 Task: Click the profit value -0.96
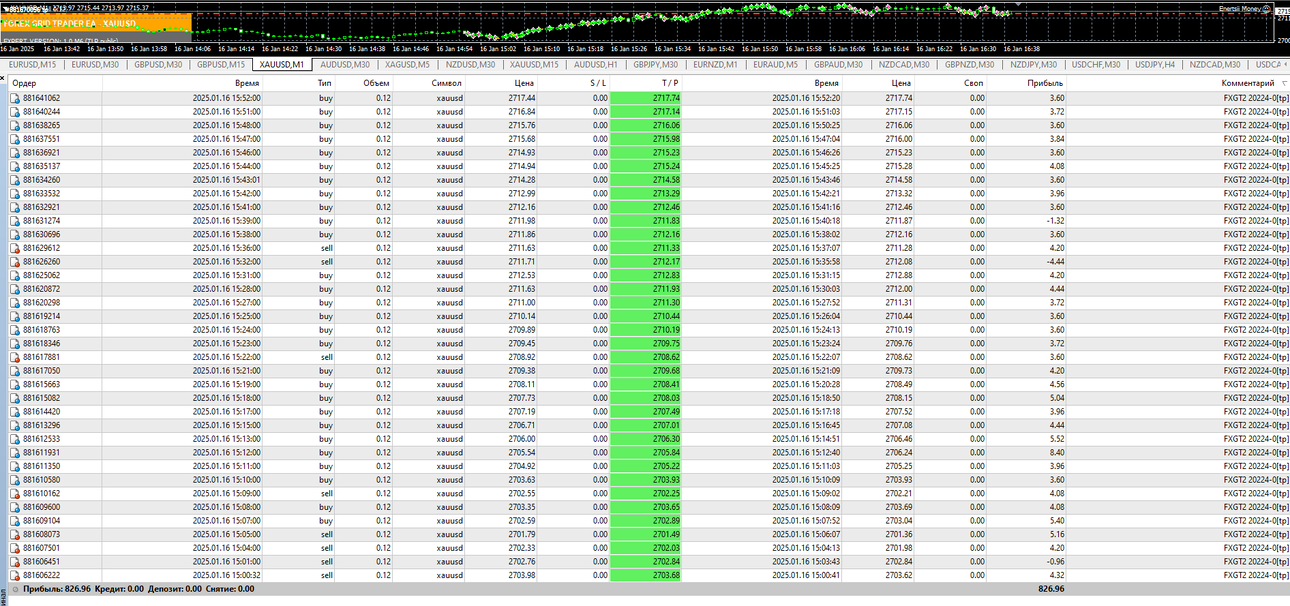click(1055, 561)
